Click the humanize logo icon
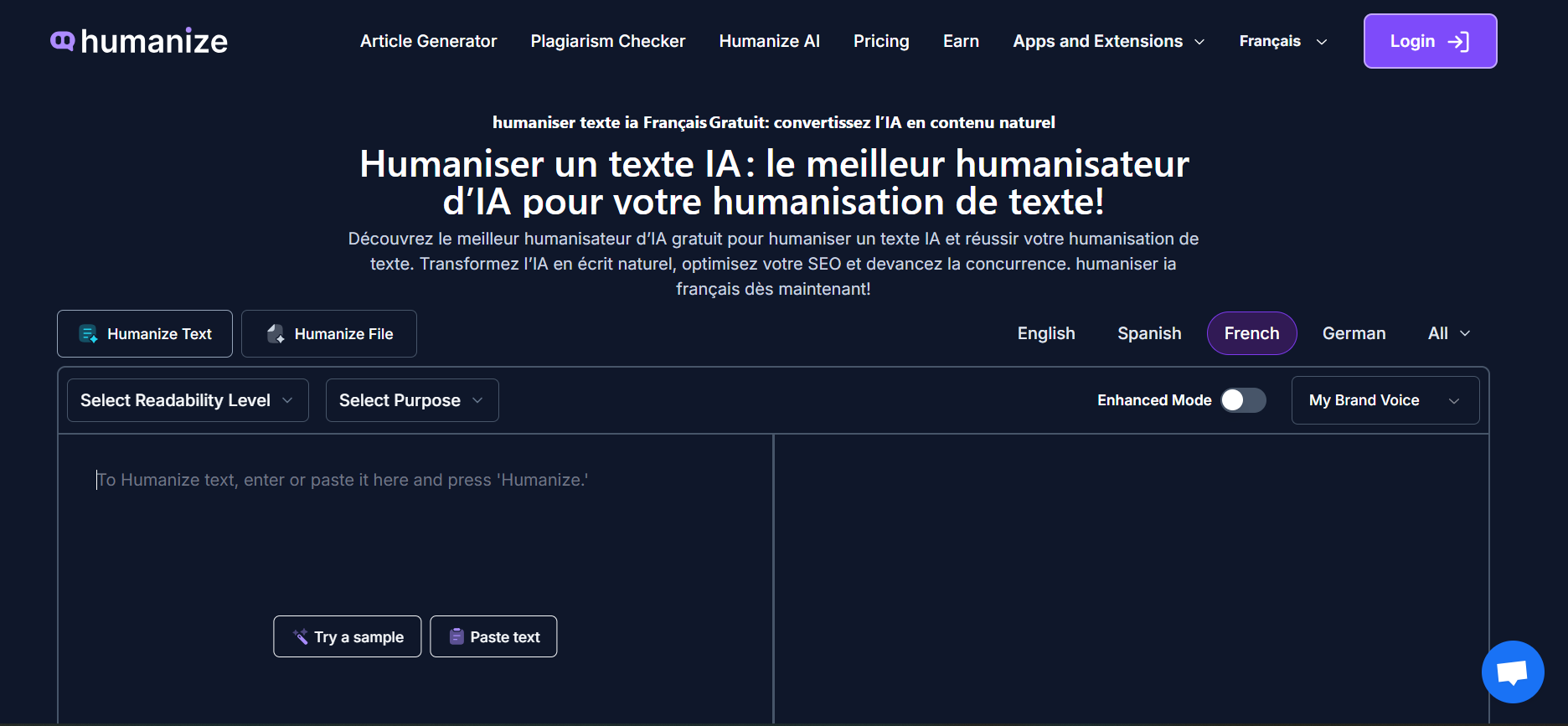 coord(63,40)
